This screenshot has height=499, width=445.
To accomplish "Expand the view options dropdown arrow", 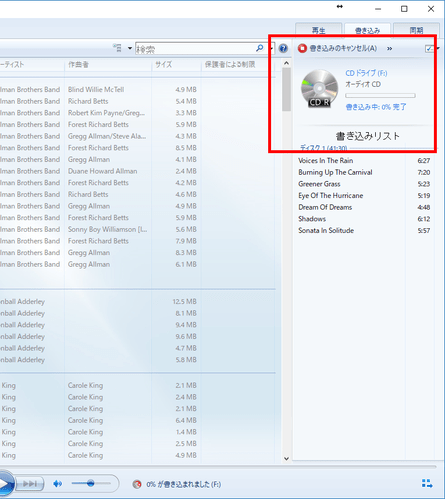I will click(130, 49).
